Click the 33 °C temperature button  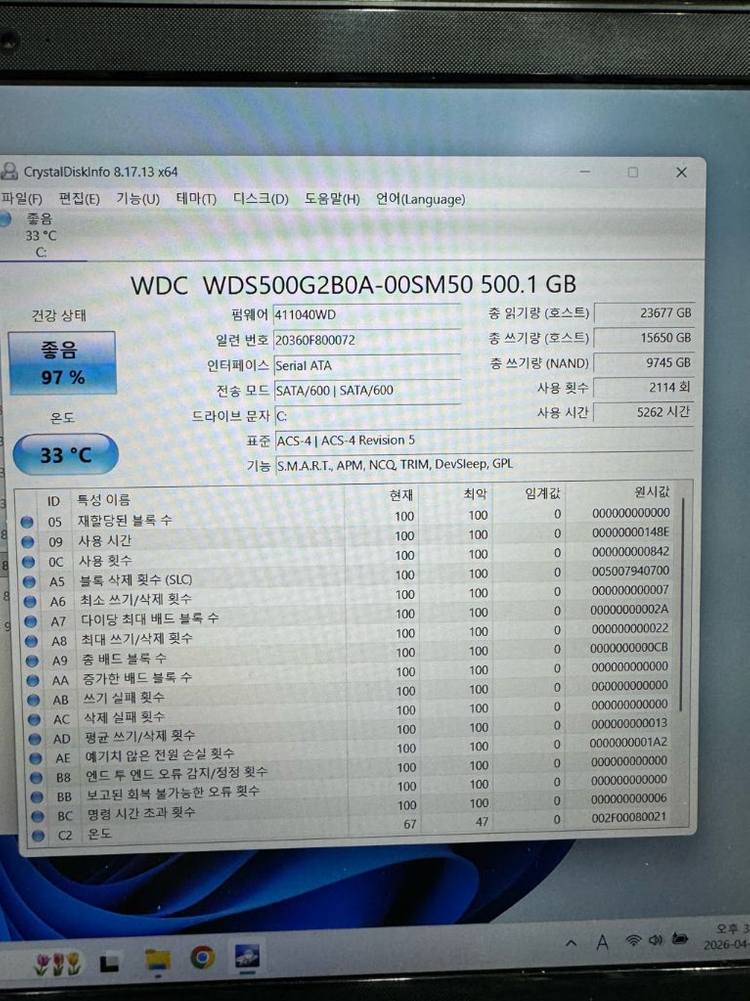pyautogui.click(x=66, y=455)
